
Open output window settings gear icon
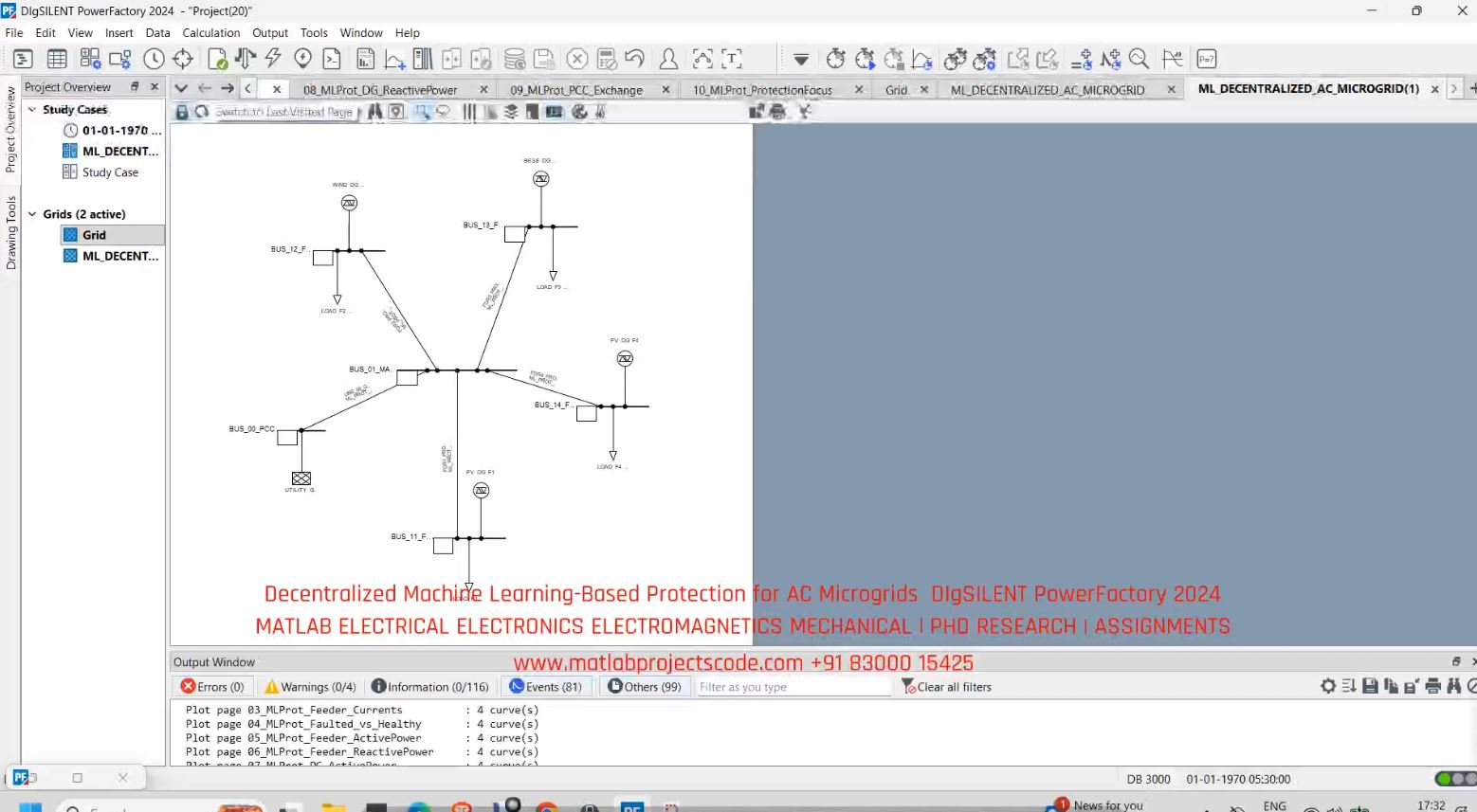(x=1328, y=686)
